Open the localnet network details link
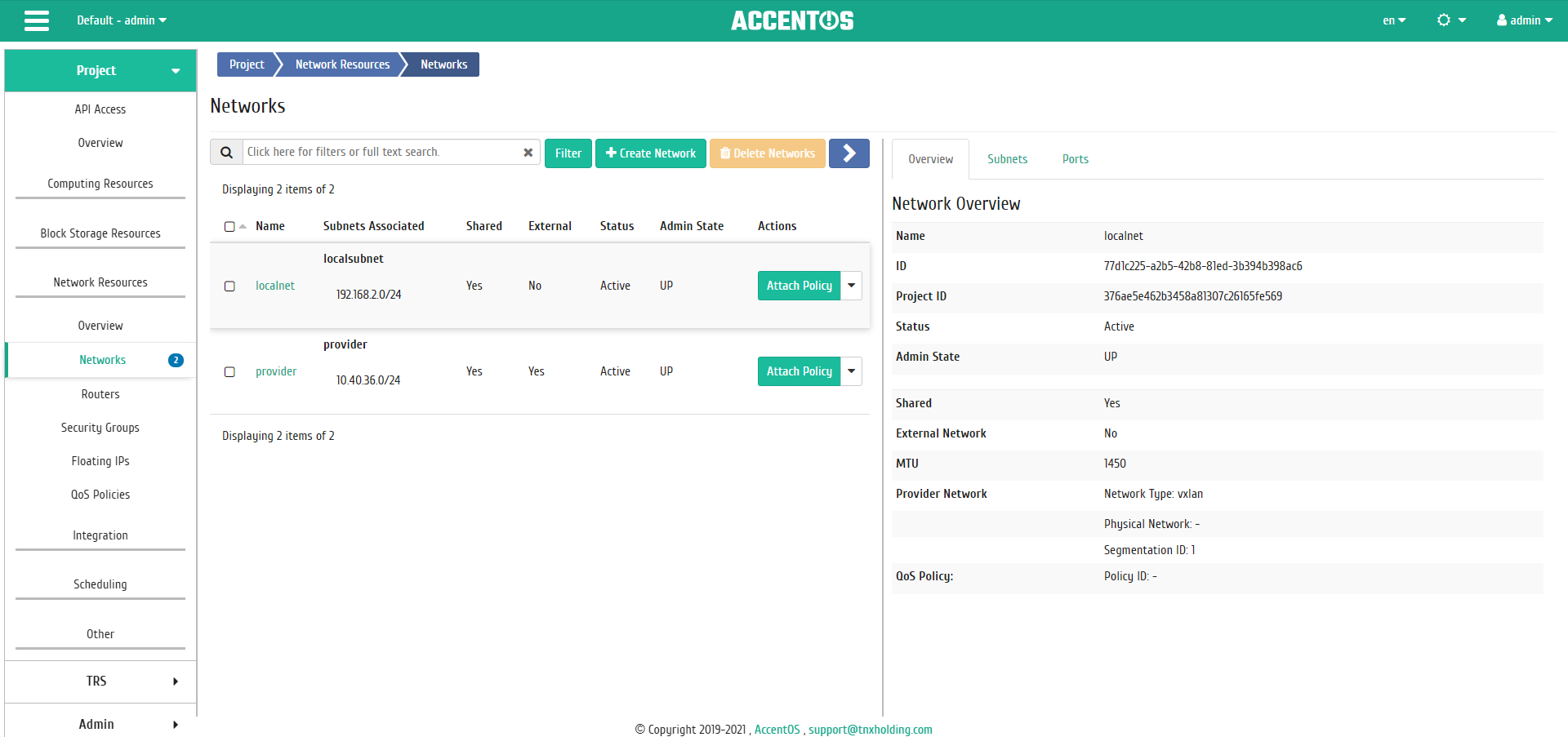1568x737 pixels. [274, 286]
